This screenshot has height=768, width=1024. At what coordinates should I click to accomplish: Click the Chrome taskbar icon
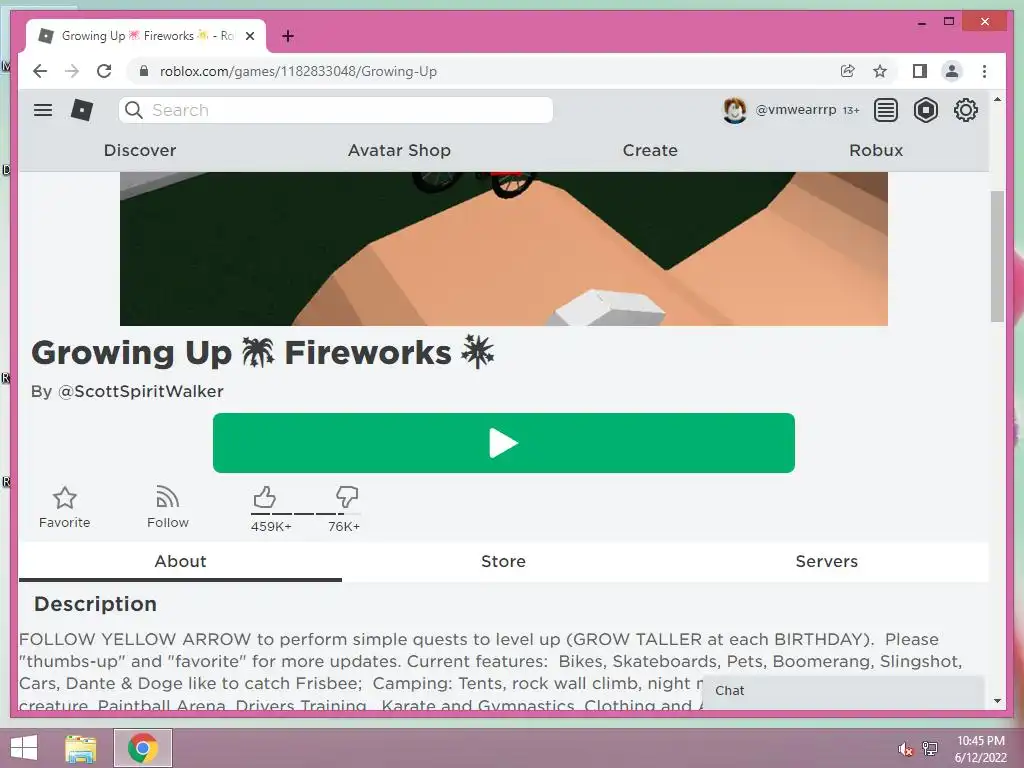click(x=143, y=748)
